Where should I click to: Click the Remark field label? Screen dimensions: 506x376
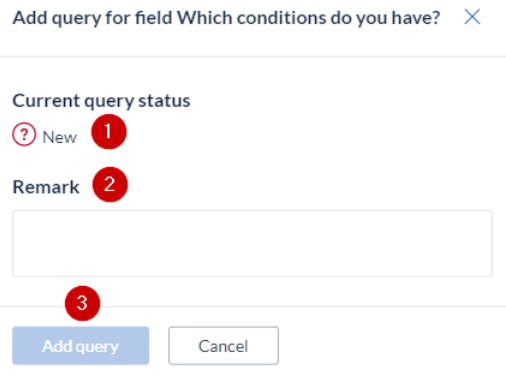(x=46, y=187)
